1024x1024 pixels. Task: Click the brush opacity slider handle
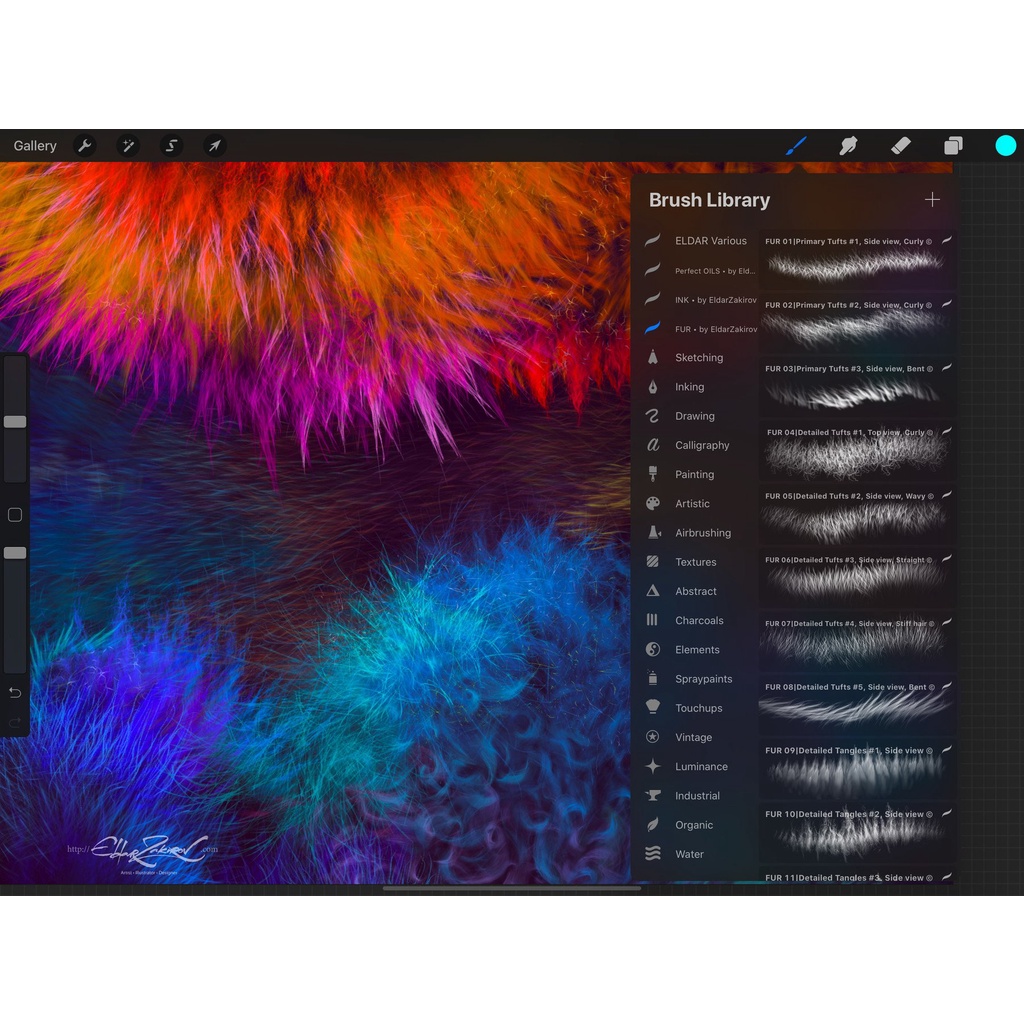click(x=15, y=553)
